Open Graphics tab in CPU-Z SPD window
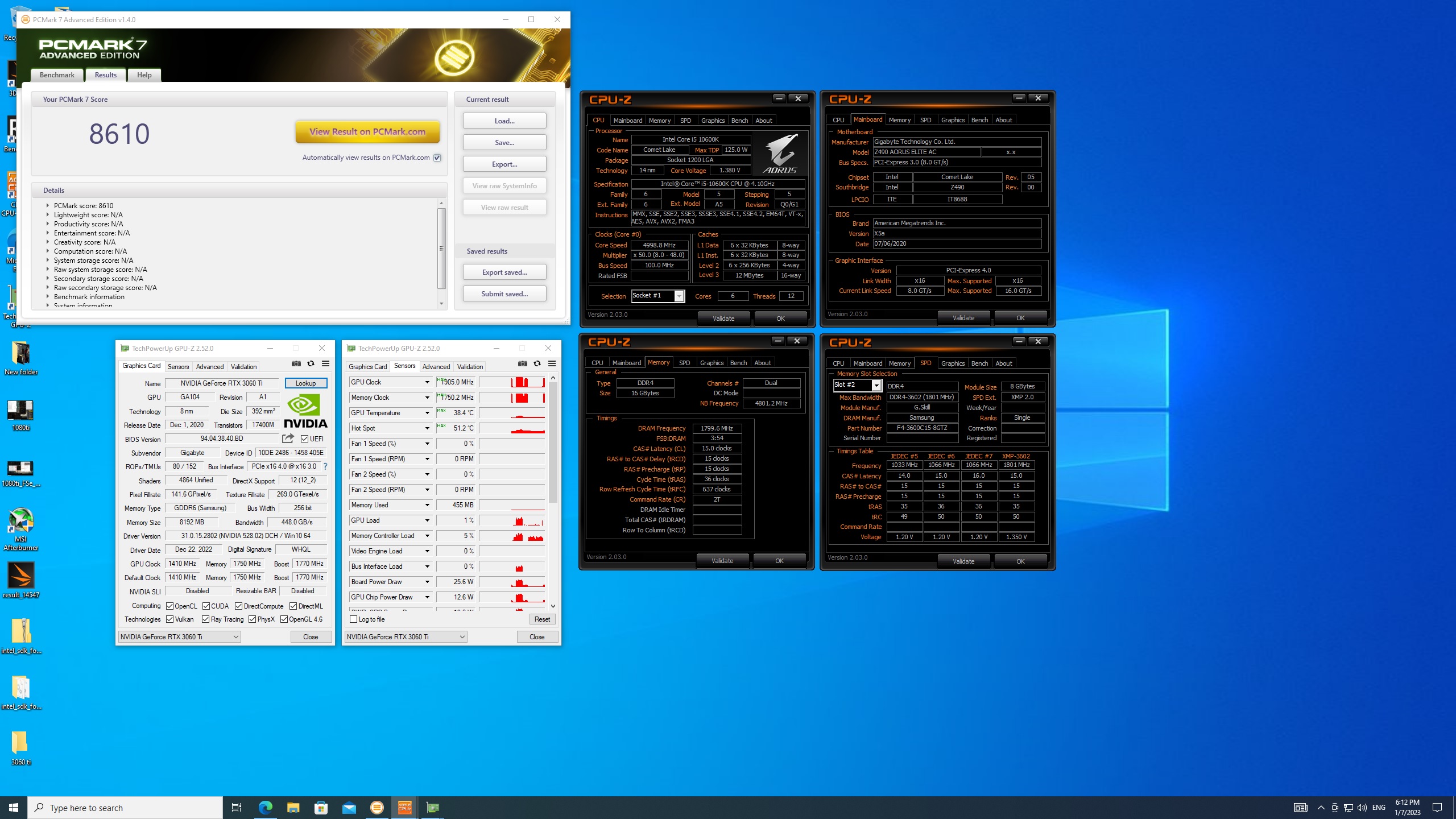1456x819 pixels. (953, 363)
